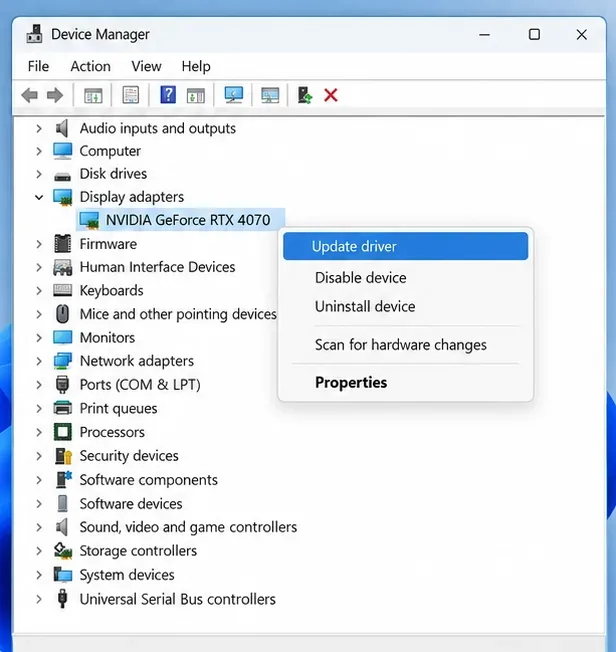The image size is (616, 652).
Task: Click the action pane toolbar icon beside Help
Action: pyautogui.click(x=196, y=96)
